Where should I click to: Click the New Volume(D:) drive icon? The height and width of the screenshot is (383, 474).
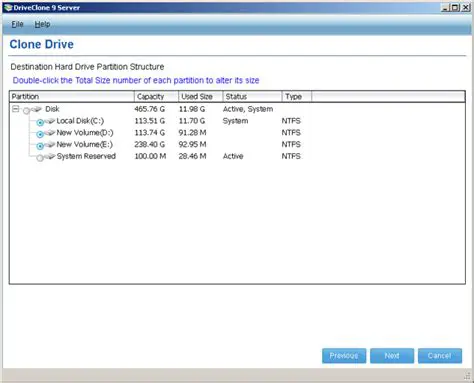click(50, 132)
